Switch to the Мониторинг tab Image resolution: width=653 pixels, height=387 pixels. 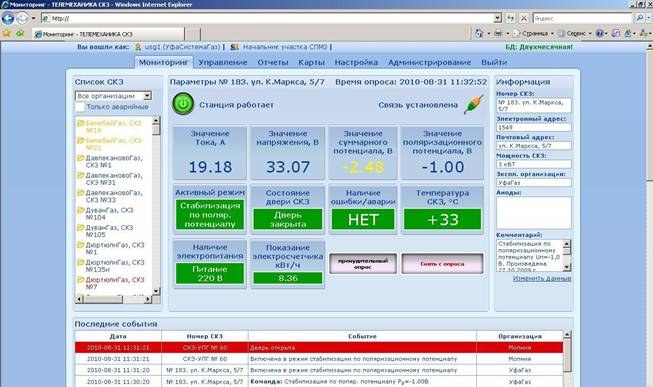pyautogui.click(x=164, y=62)
